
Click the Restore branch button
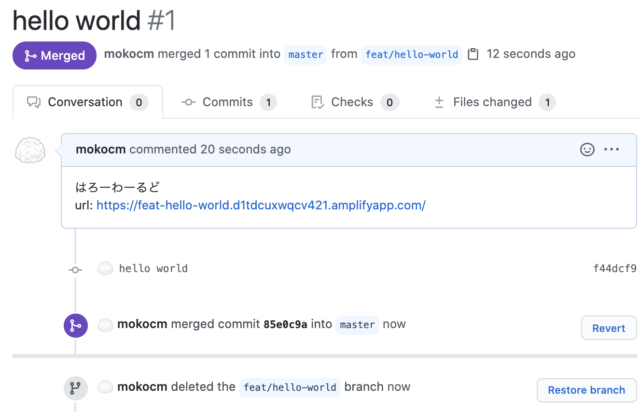coord(587,390)
